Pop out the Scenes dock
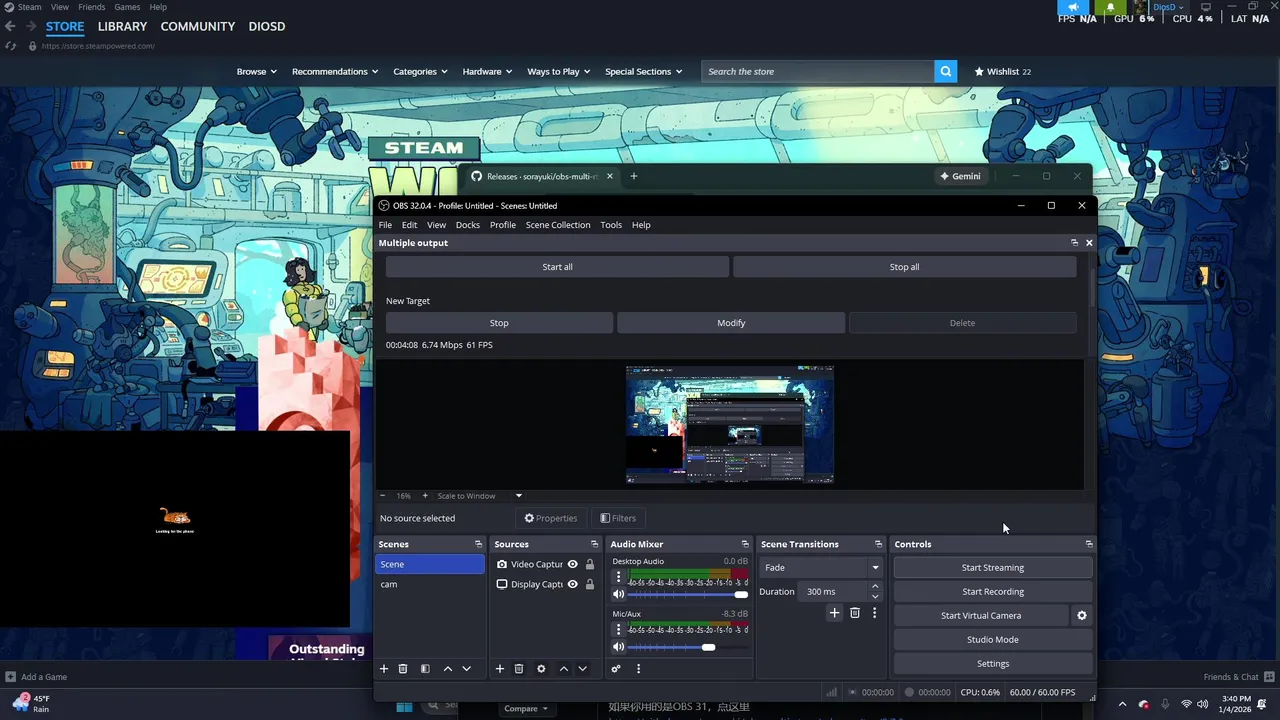Screen dimensions: 1280x720 [x=478, y=544]
